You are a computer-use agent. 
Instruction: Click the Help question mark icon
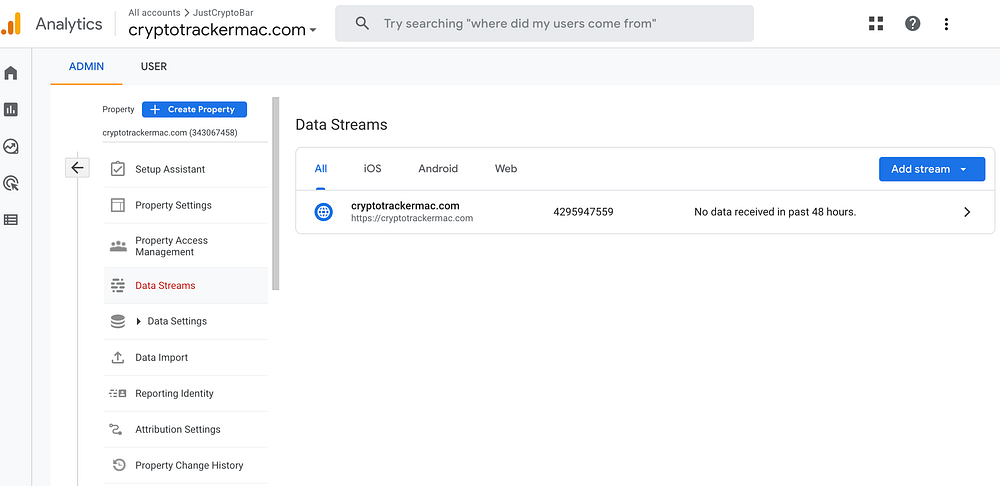912,24
